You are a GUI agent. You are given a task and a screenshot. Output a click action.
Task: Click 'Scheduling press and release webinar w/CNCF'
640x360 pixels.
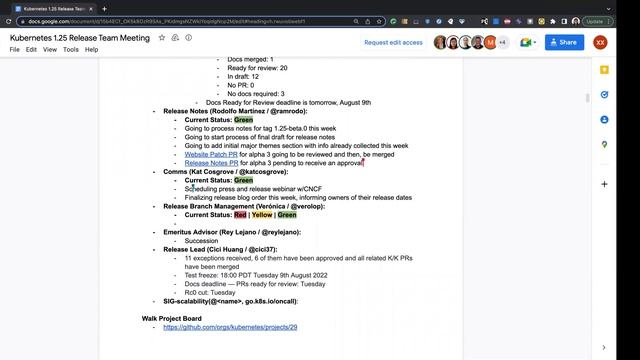coord(253,189)
